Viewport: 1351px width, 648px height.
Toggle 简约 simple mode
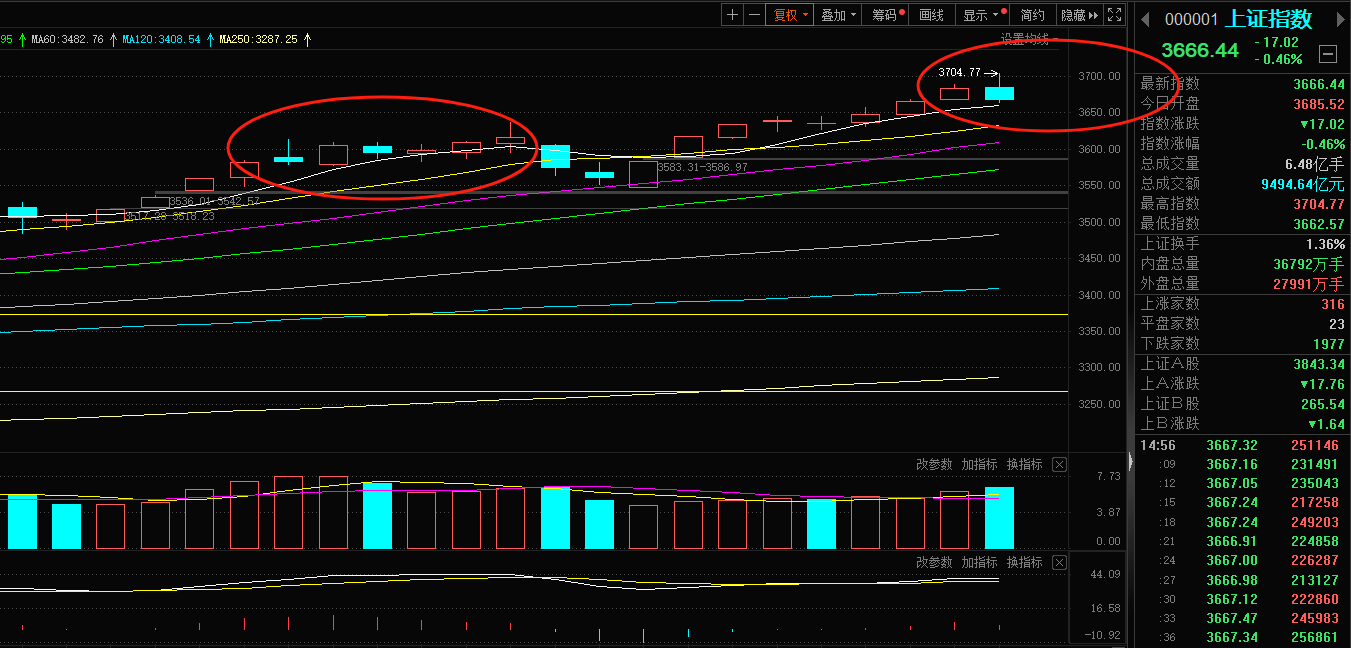1032,15
